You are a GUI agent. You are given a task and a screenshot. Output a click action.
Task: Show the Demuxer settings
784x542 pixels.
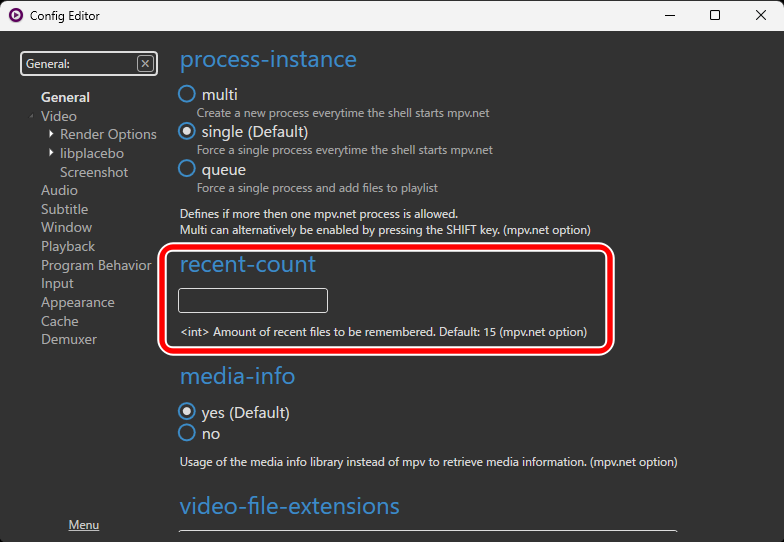pos(69,340)
